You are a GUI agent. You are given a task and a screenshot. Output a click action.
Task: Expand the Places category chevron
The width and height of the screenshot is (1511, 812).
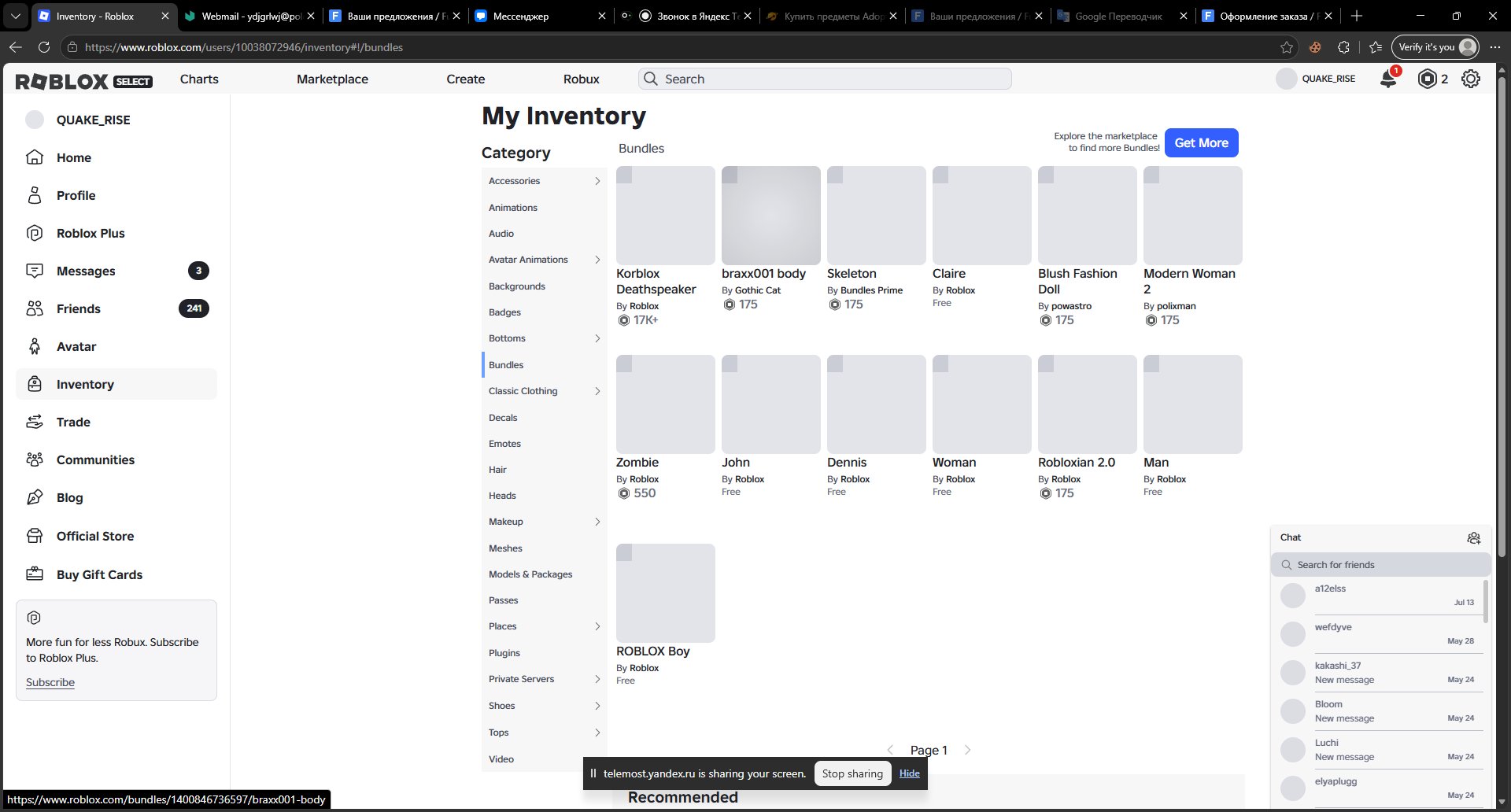pyautogui.click(x=597, y=626)
